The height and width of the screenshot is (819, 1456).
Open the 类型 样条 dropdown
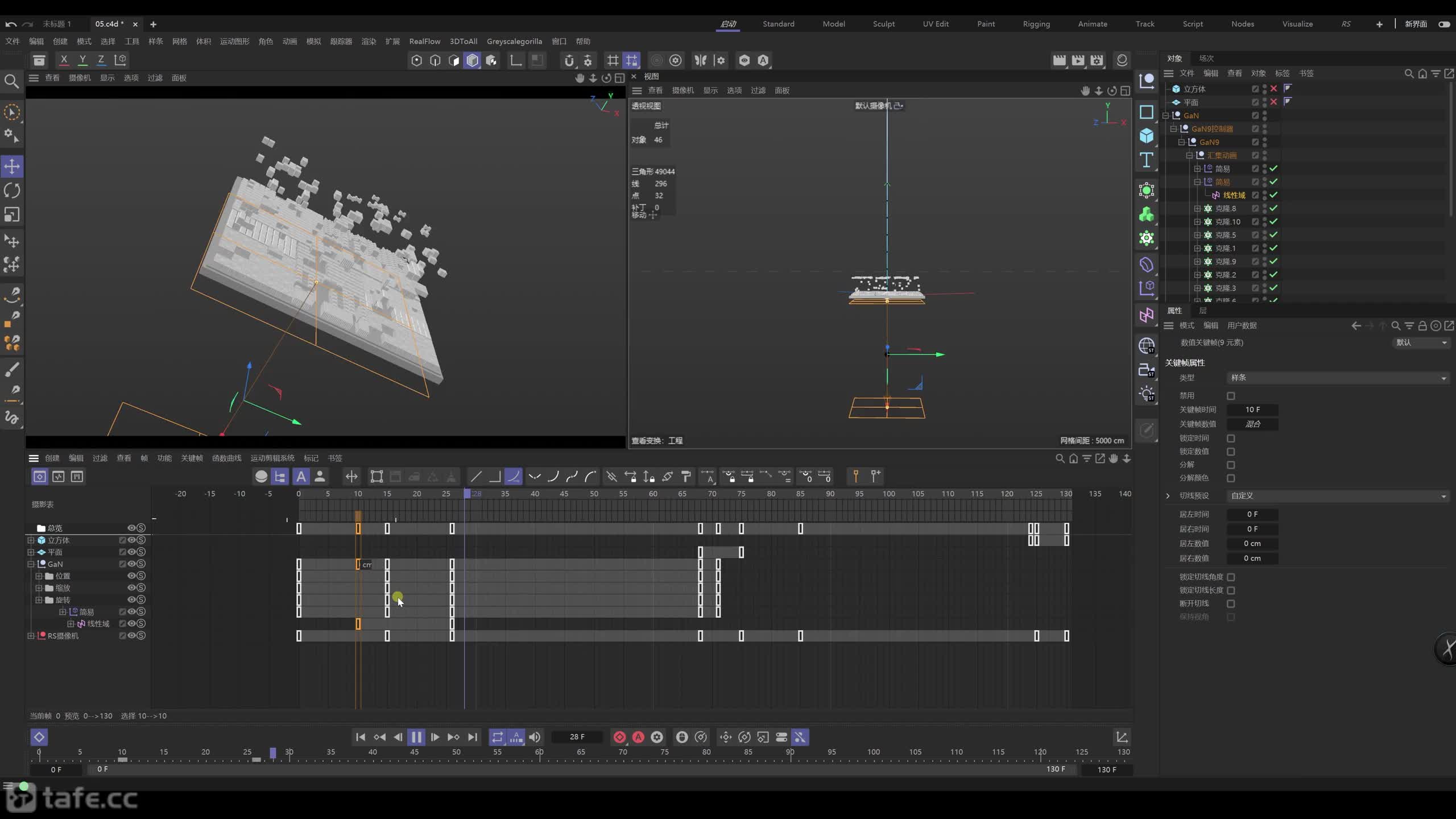[1338, 378]
